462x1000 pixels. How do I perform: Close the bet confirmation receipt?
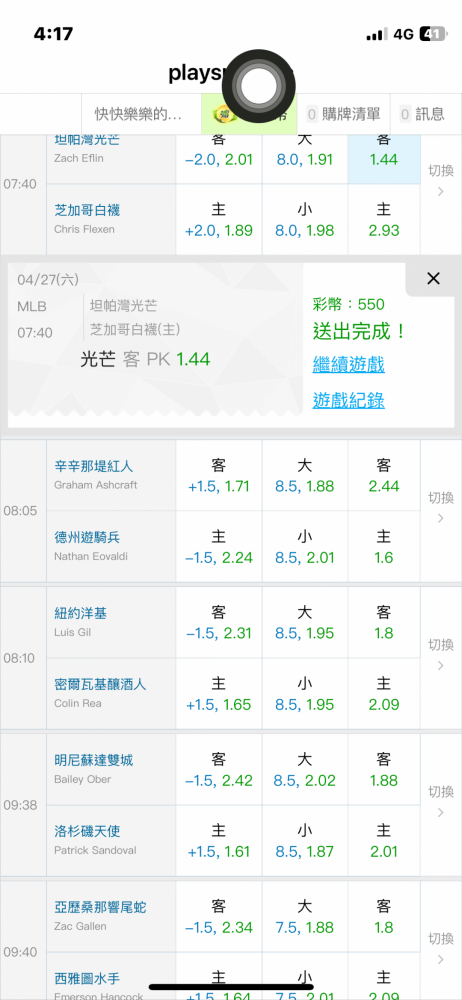[433, 279]
